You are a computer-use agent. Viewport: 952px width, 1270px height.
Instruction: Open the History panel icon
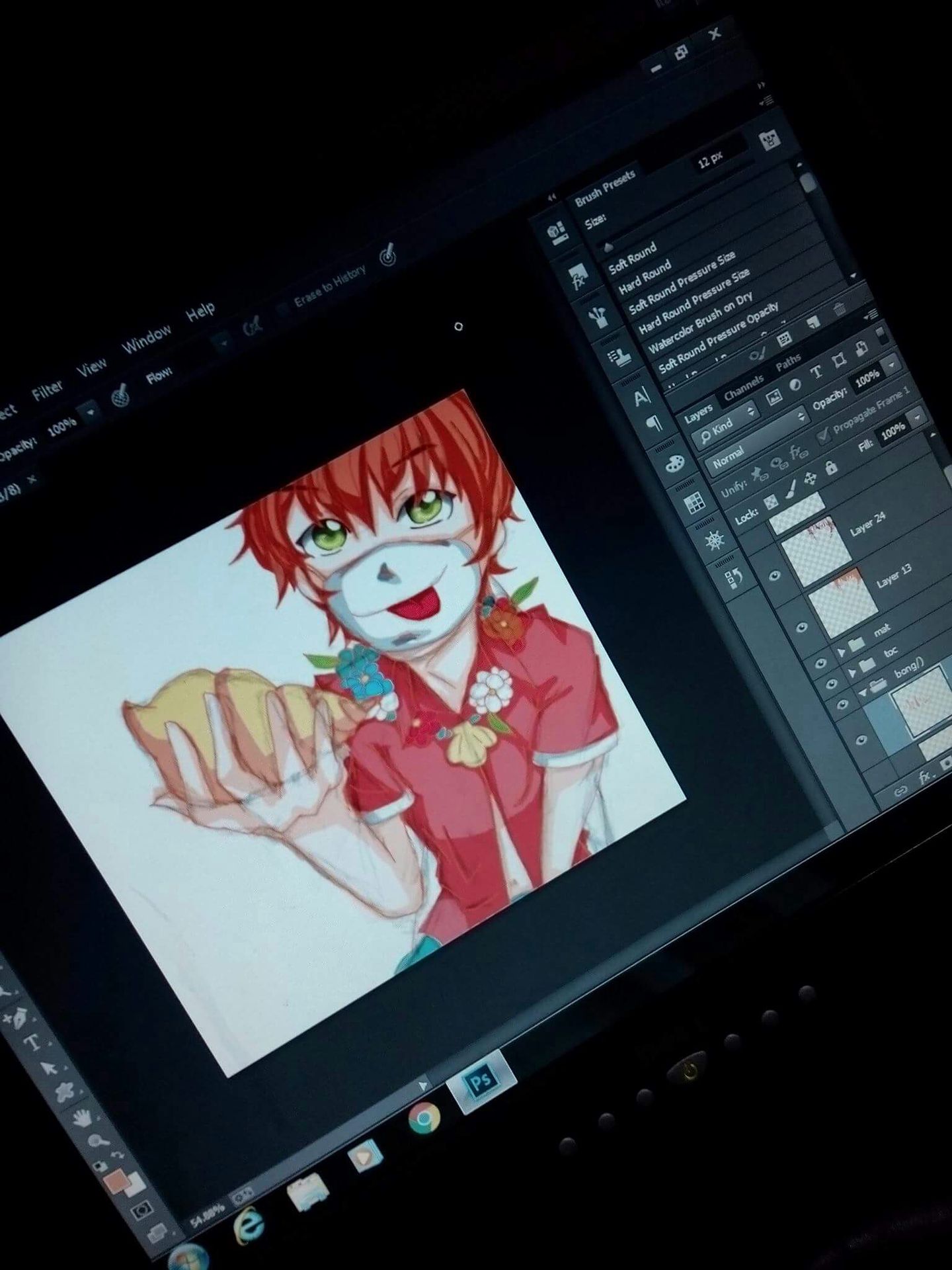(735, 579)
